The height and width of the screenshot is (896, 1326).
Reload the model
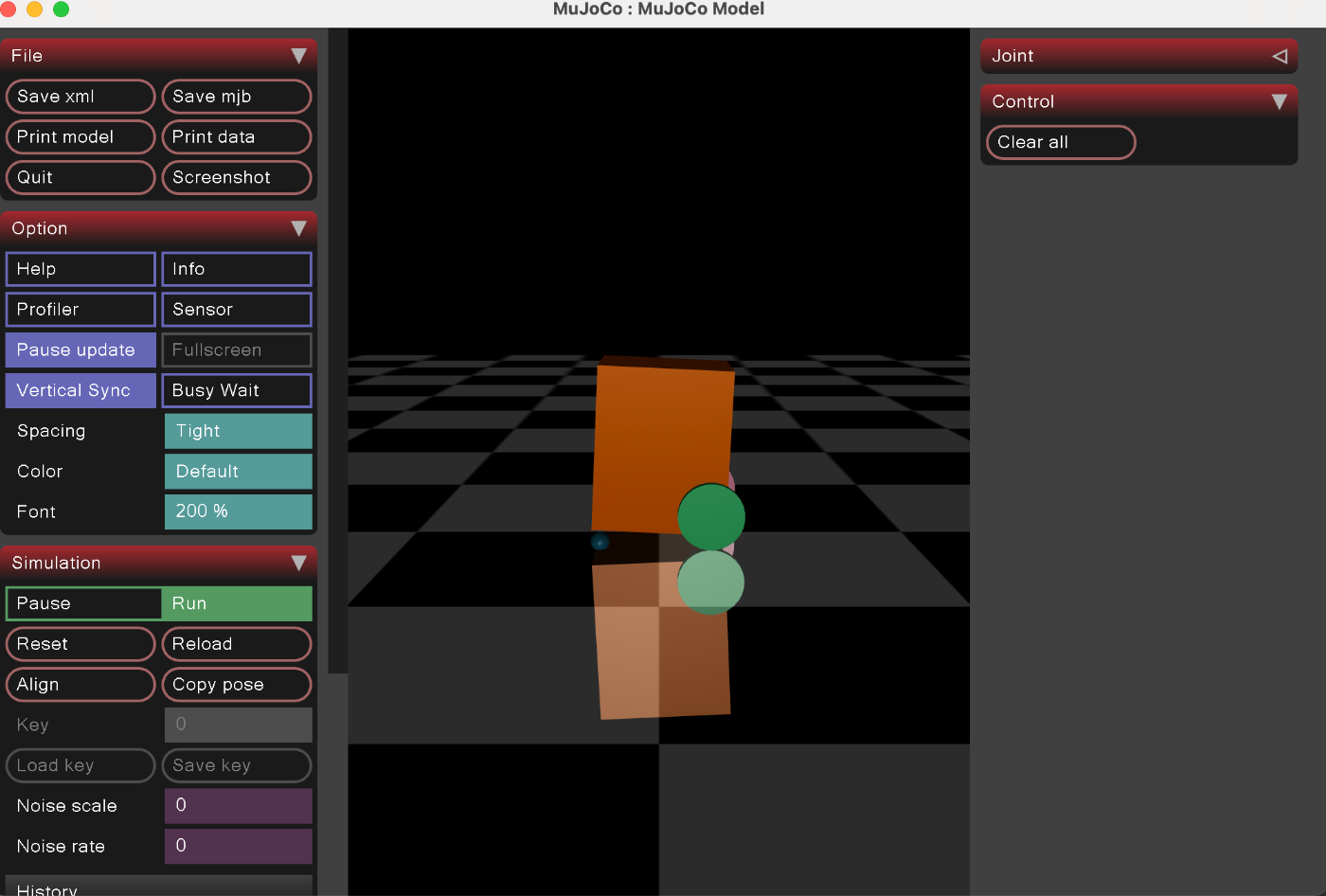pos(237,644)
